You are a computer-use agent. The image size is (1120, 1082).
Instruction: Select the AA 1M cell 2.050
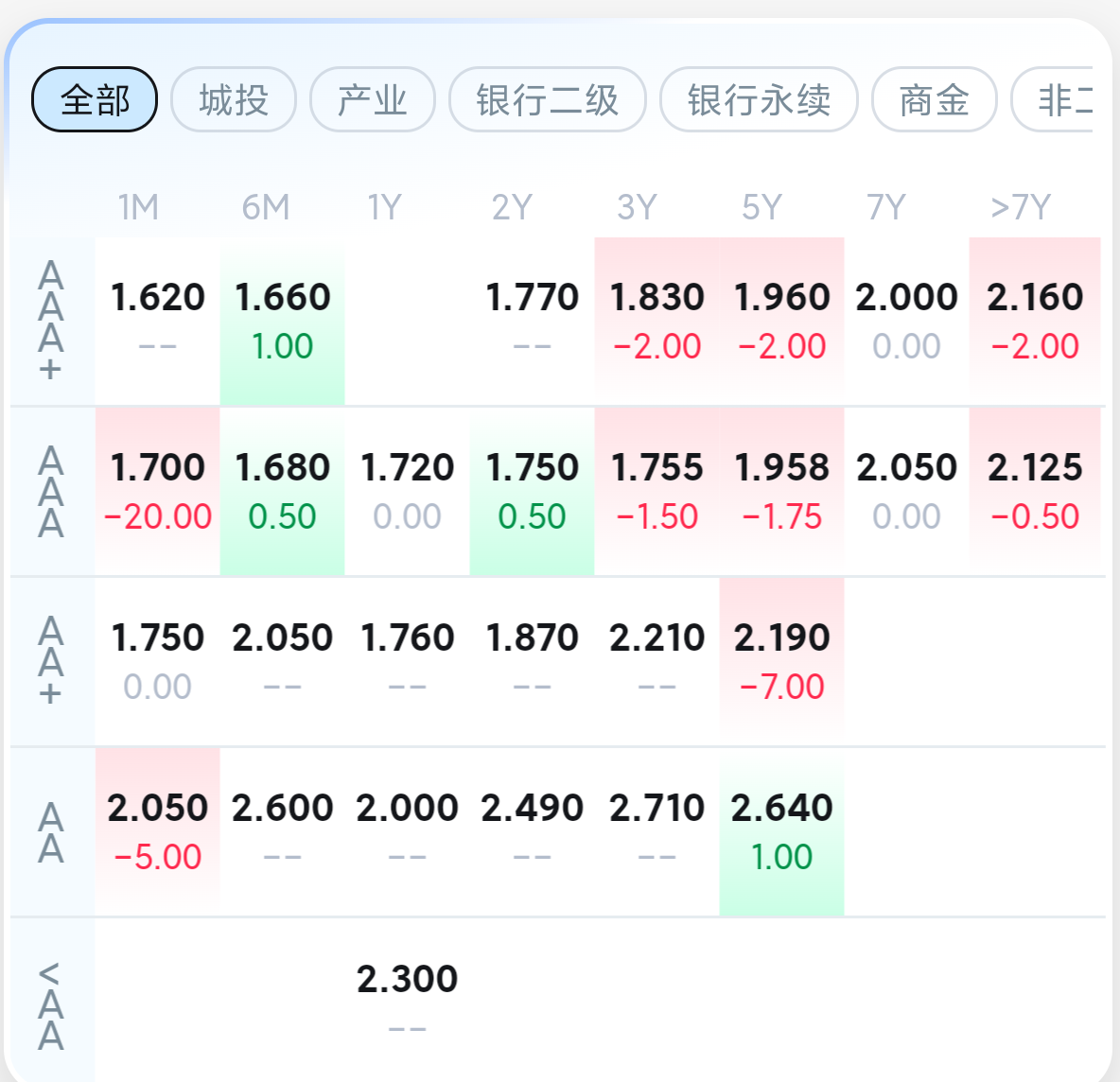point(157,832)
